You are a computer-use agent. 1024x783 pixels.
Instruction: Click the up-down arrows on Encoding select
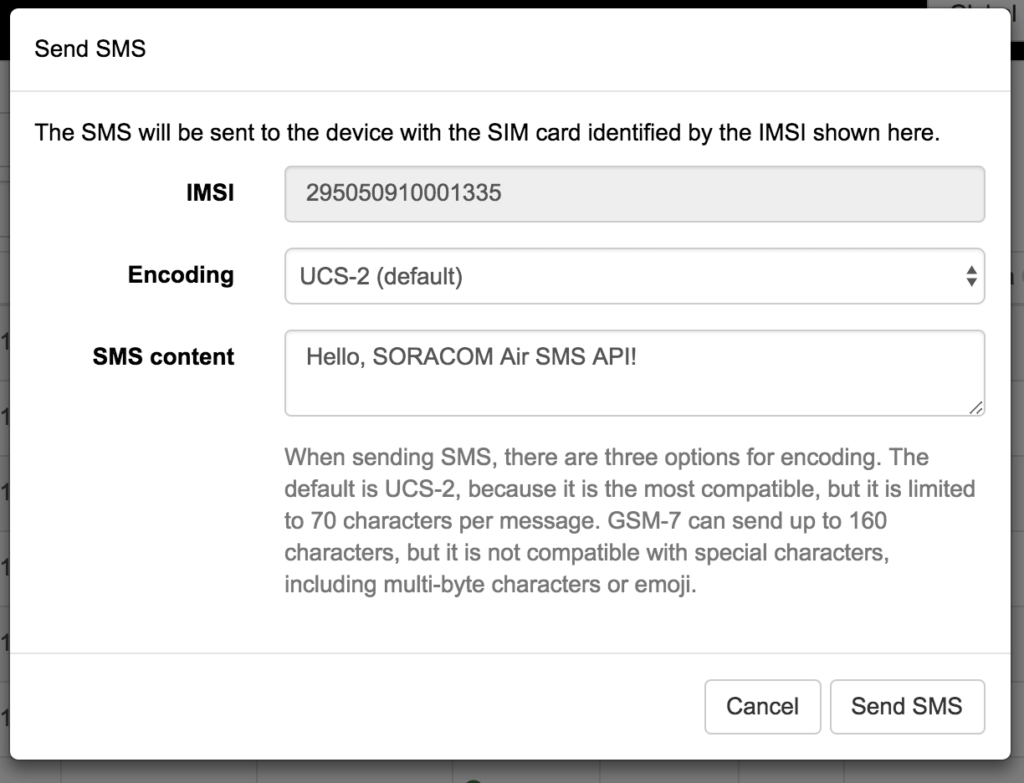click(970, 277)
